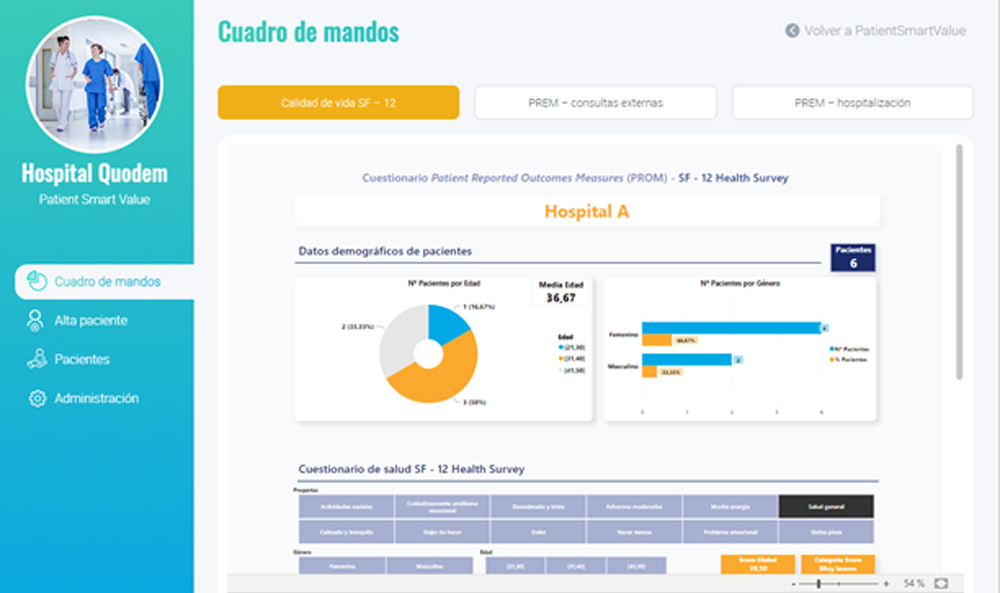
Task: Toggle the Calmado y tranquilo slicer
Action: (x=346, y=532)
